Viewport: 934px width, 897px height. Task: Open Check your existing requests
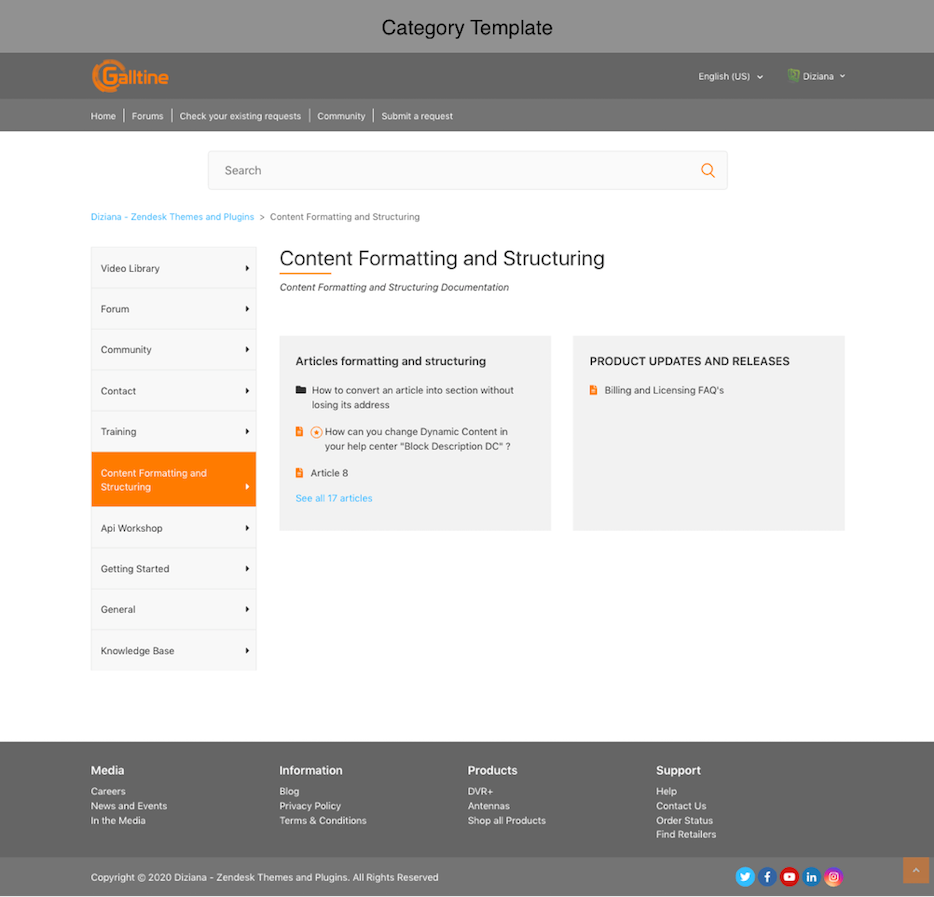[240, 116]
